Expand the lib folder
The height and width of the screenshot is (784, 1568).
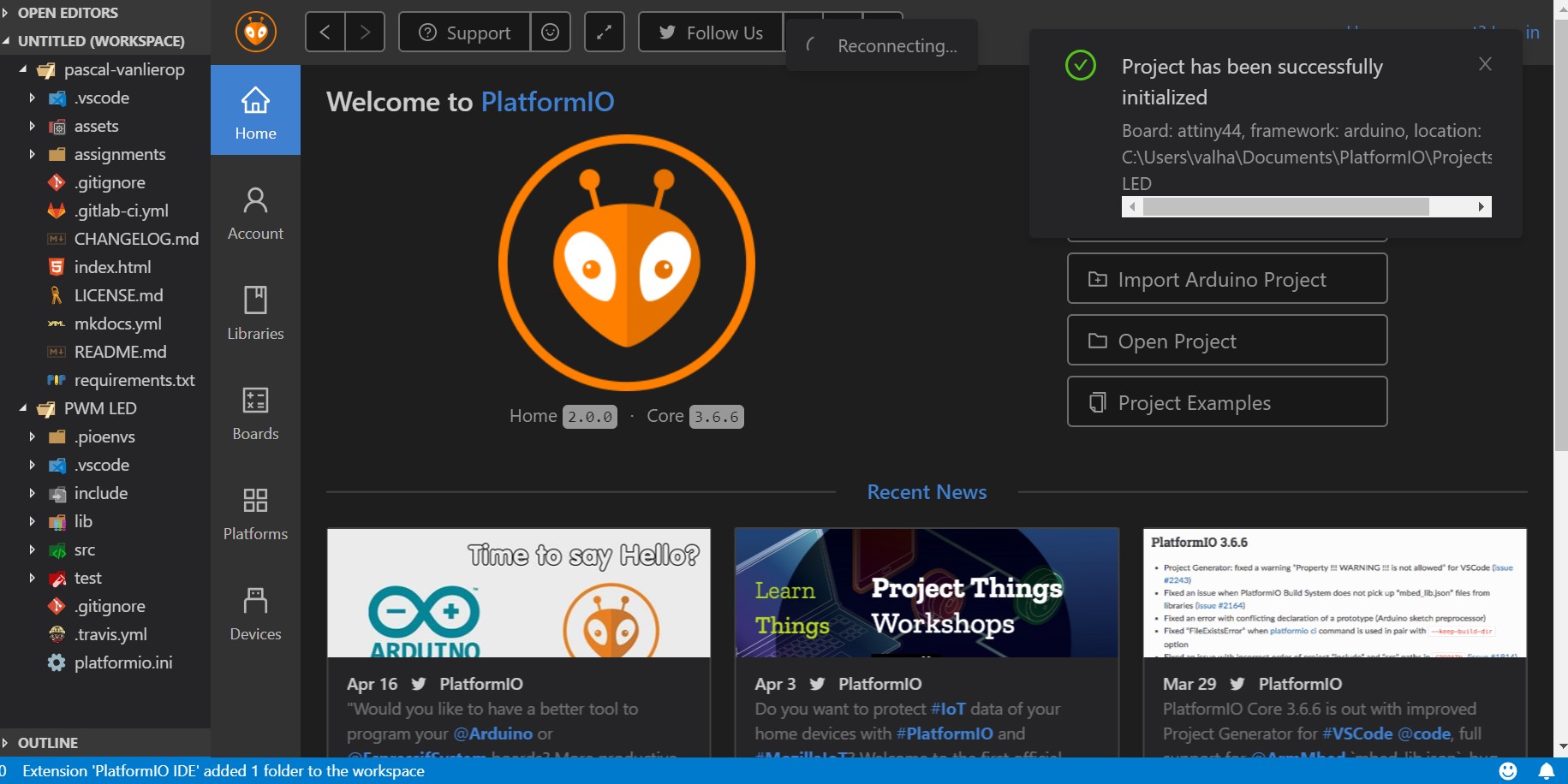click(32, 521)
